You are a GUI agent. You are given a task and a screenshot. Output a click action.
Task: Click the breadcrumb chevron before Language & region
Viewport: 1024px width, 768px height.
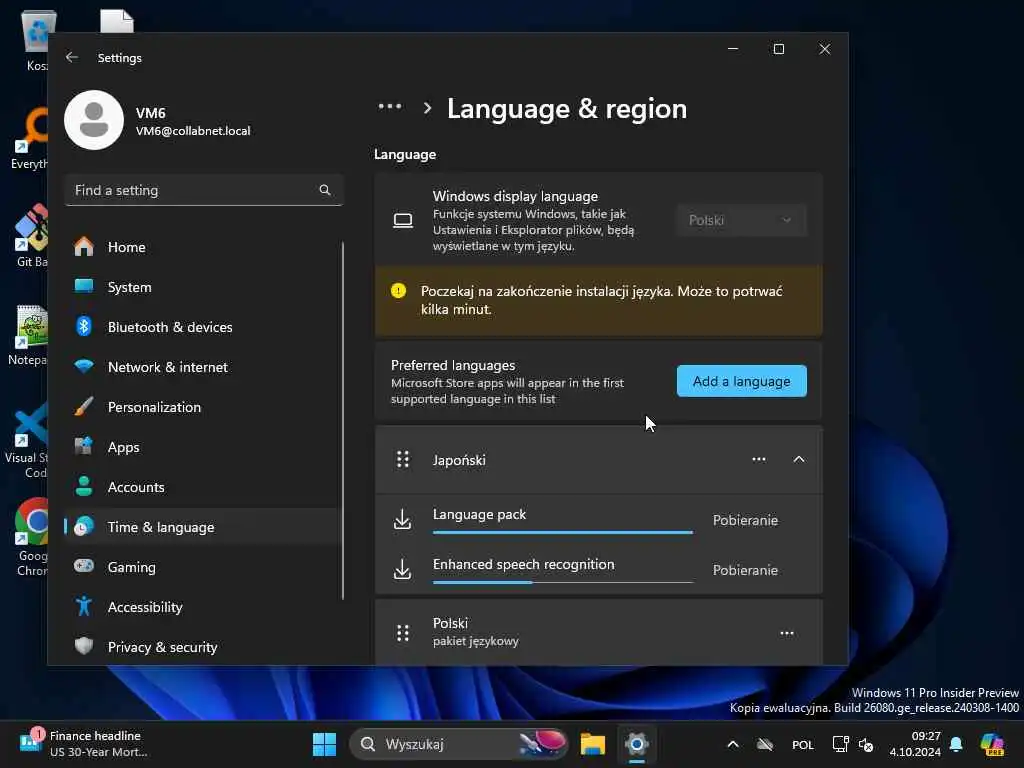[428, 108]
